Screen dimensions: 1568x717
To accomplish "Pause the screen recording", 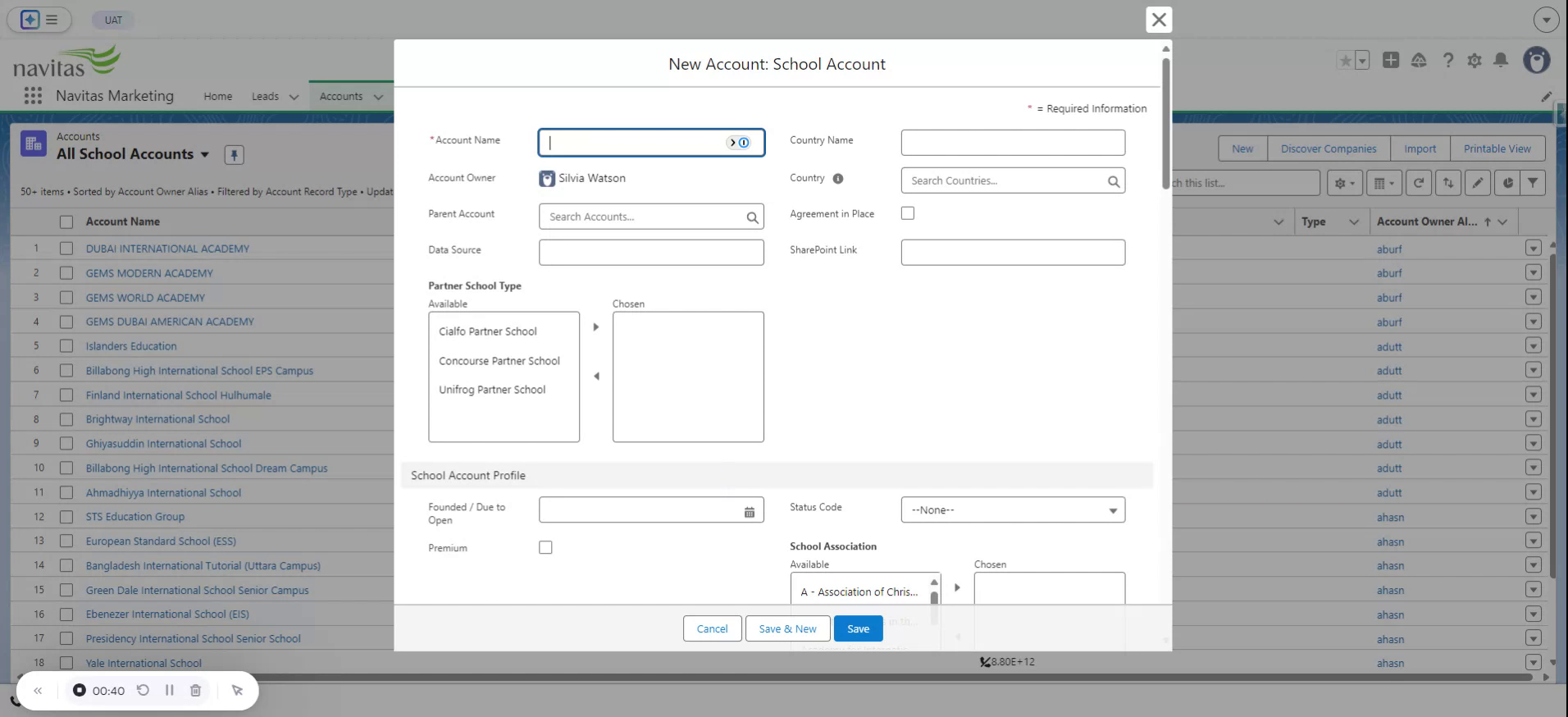I will click(170, 690).
